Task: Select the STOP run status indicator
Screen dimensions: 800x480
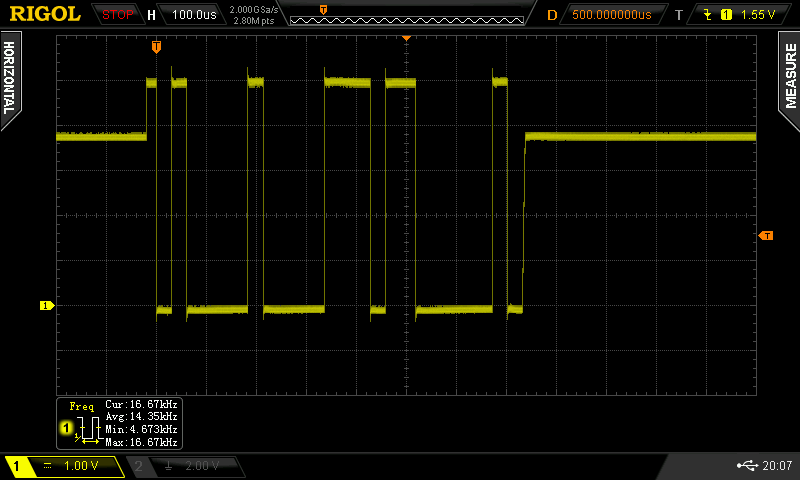Action: click(x=117, y=15)
